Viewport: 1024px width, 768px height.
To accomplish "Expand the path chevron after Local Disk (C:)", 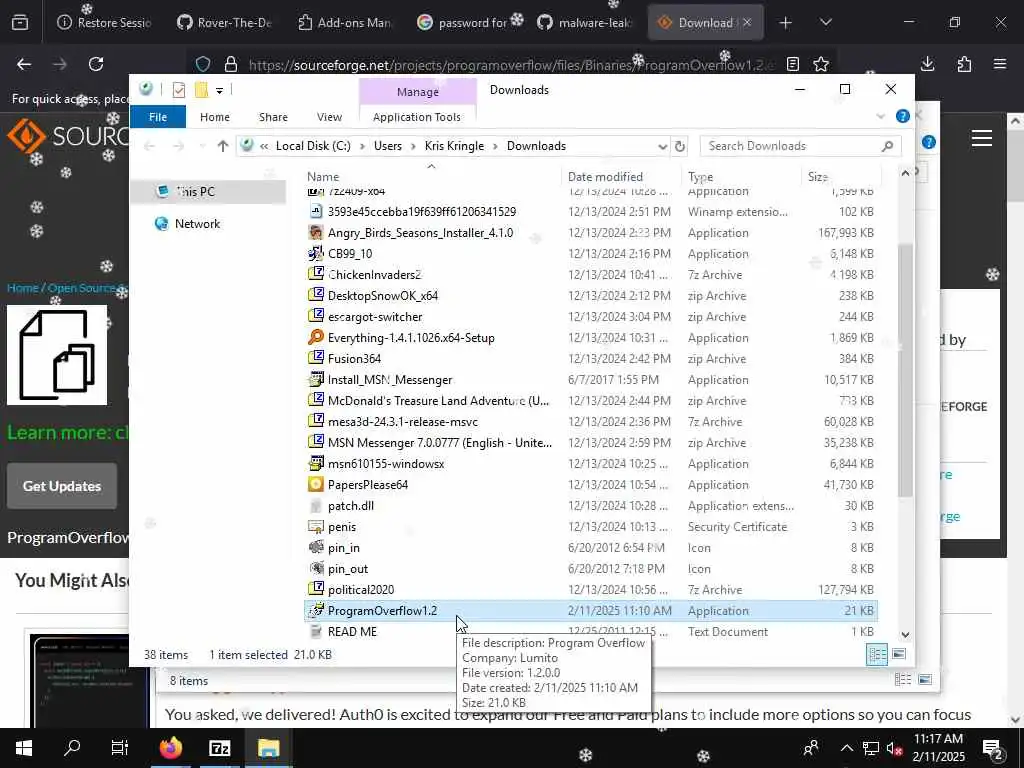I will (x=362, y=146).
